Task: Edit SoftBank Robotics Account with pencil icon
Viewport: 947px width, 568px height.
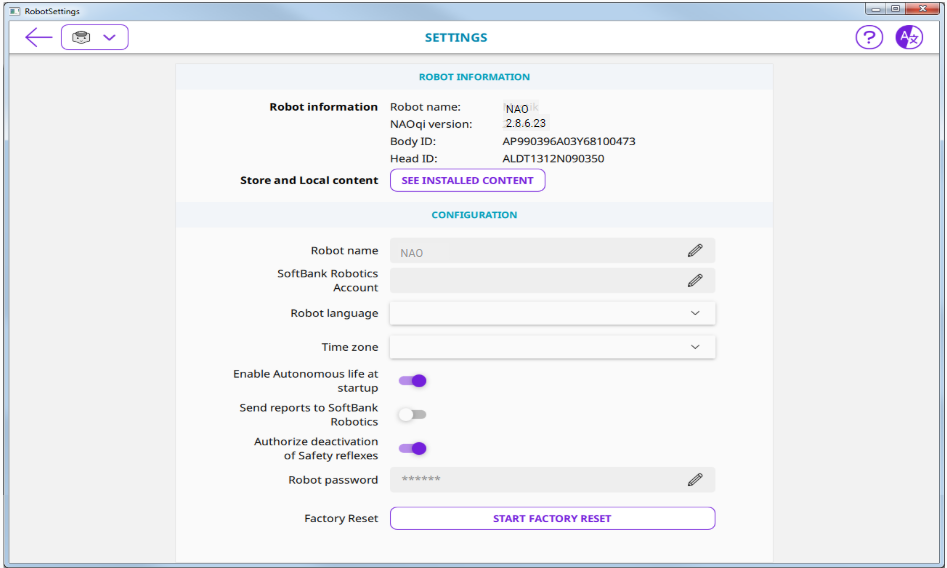Action: click(695, 281)
